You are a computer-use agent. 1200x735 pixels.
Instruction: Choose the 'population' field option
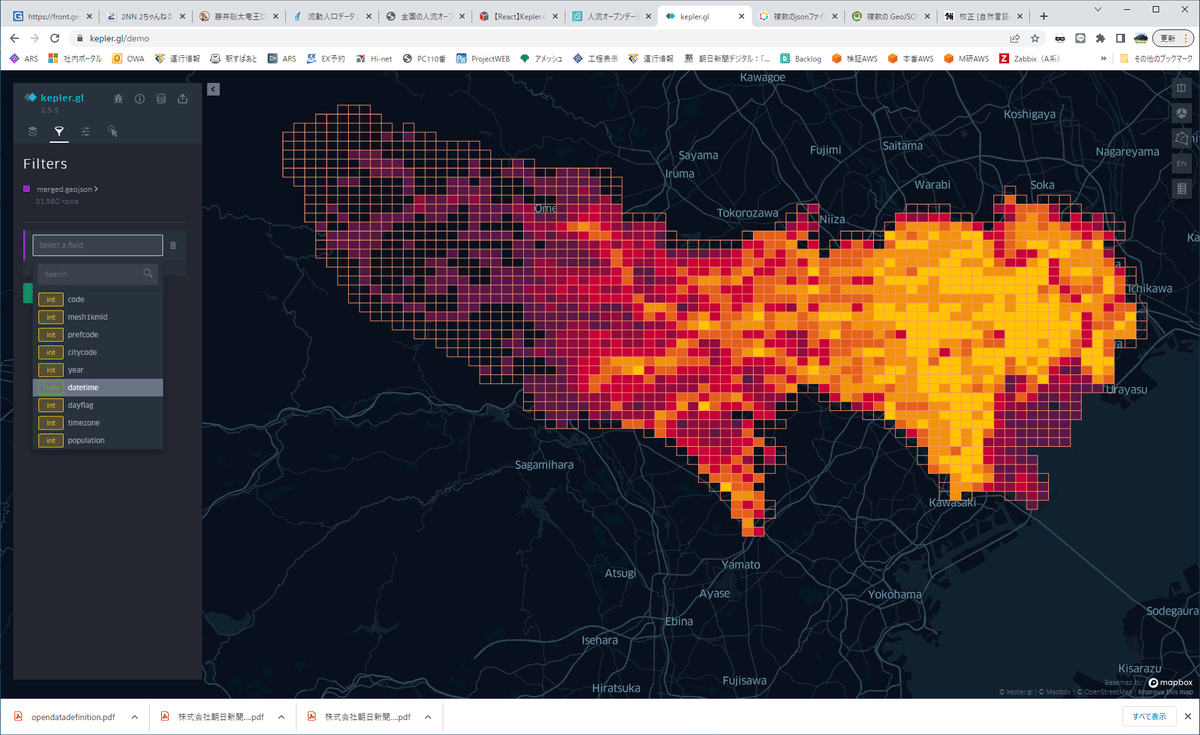[x=97, y=440]
